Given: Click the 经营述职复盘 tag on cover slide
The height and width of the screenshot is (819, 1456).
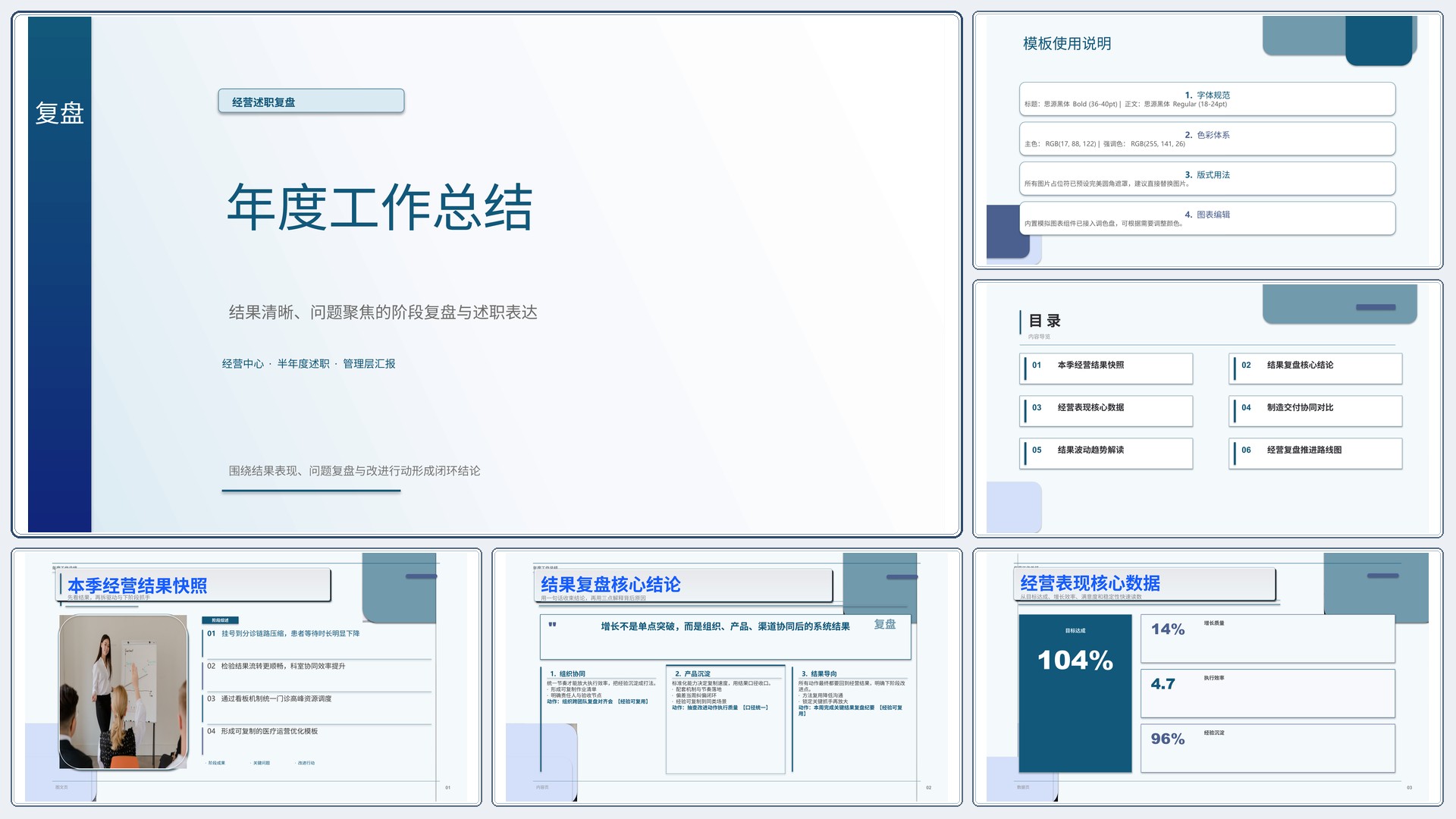Looking at the screenshot, I should pyautogui.click(x=311, y=102).
